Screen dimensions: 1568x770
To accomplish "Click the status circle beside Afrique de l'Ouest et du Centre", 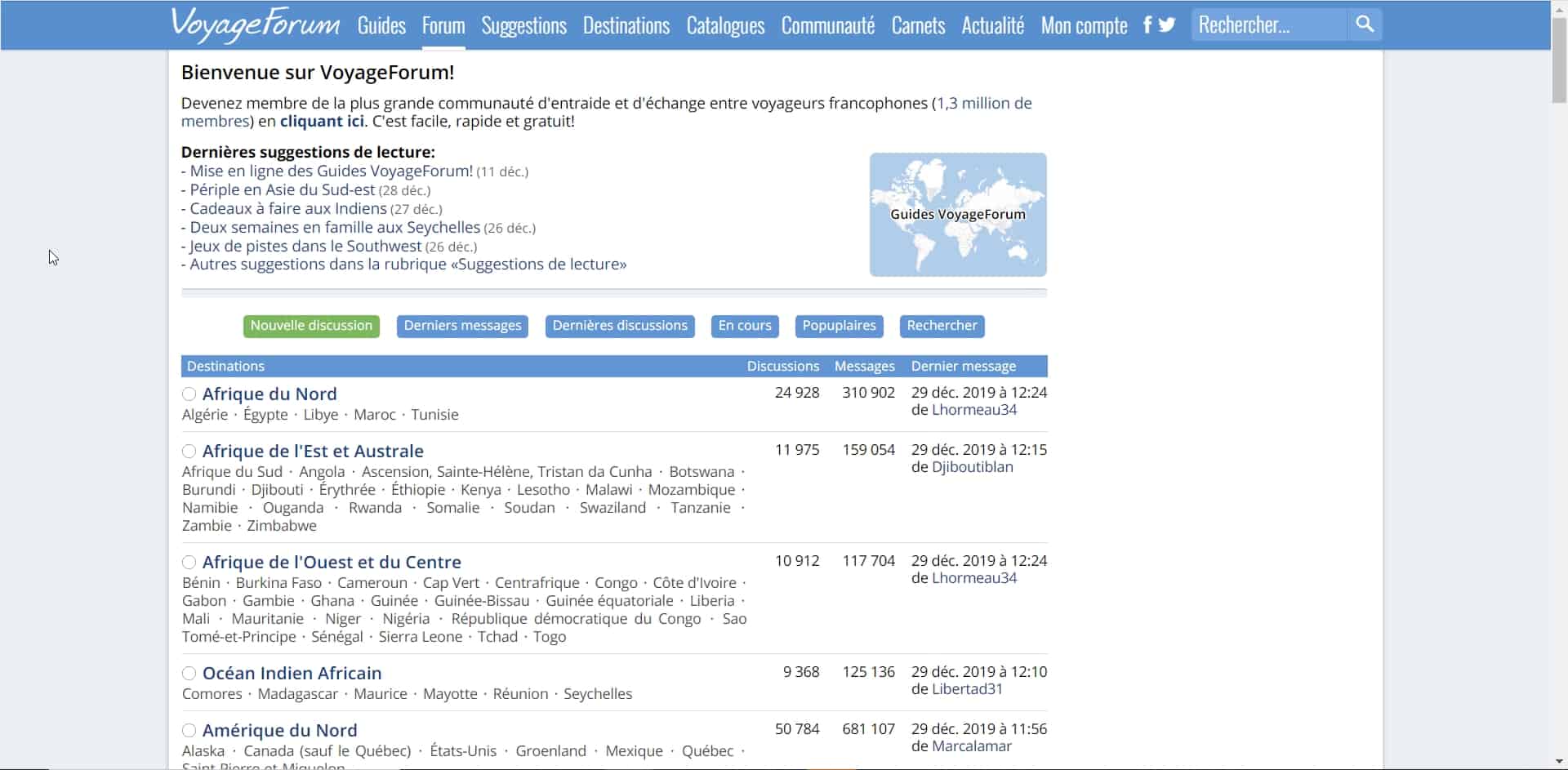I will coord(189,563).
